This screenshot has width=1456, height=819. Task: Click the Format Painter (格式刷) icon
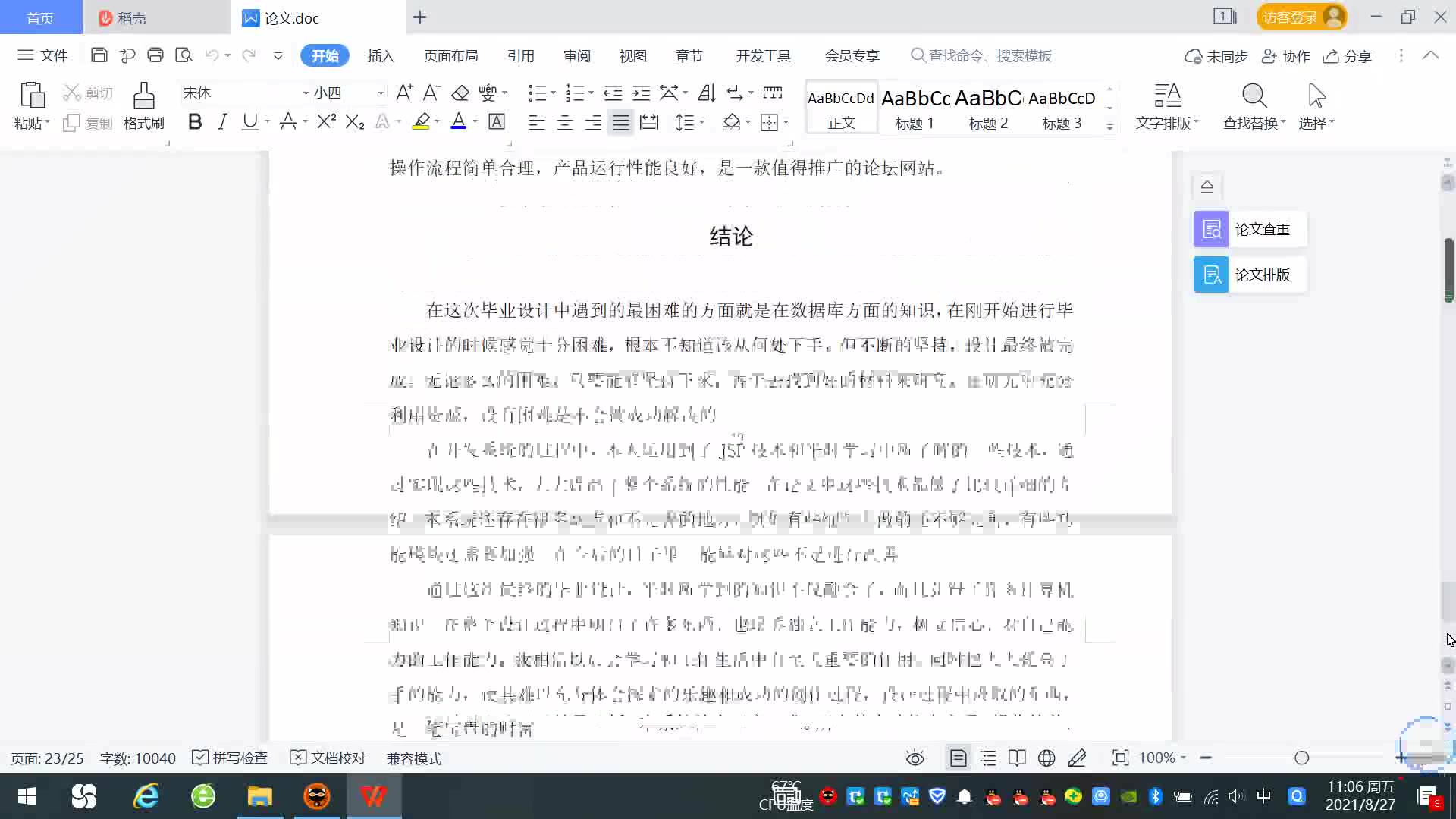pos(143,97)
